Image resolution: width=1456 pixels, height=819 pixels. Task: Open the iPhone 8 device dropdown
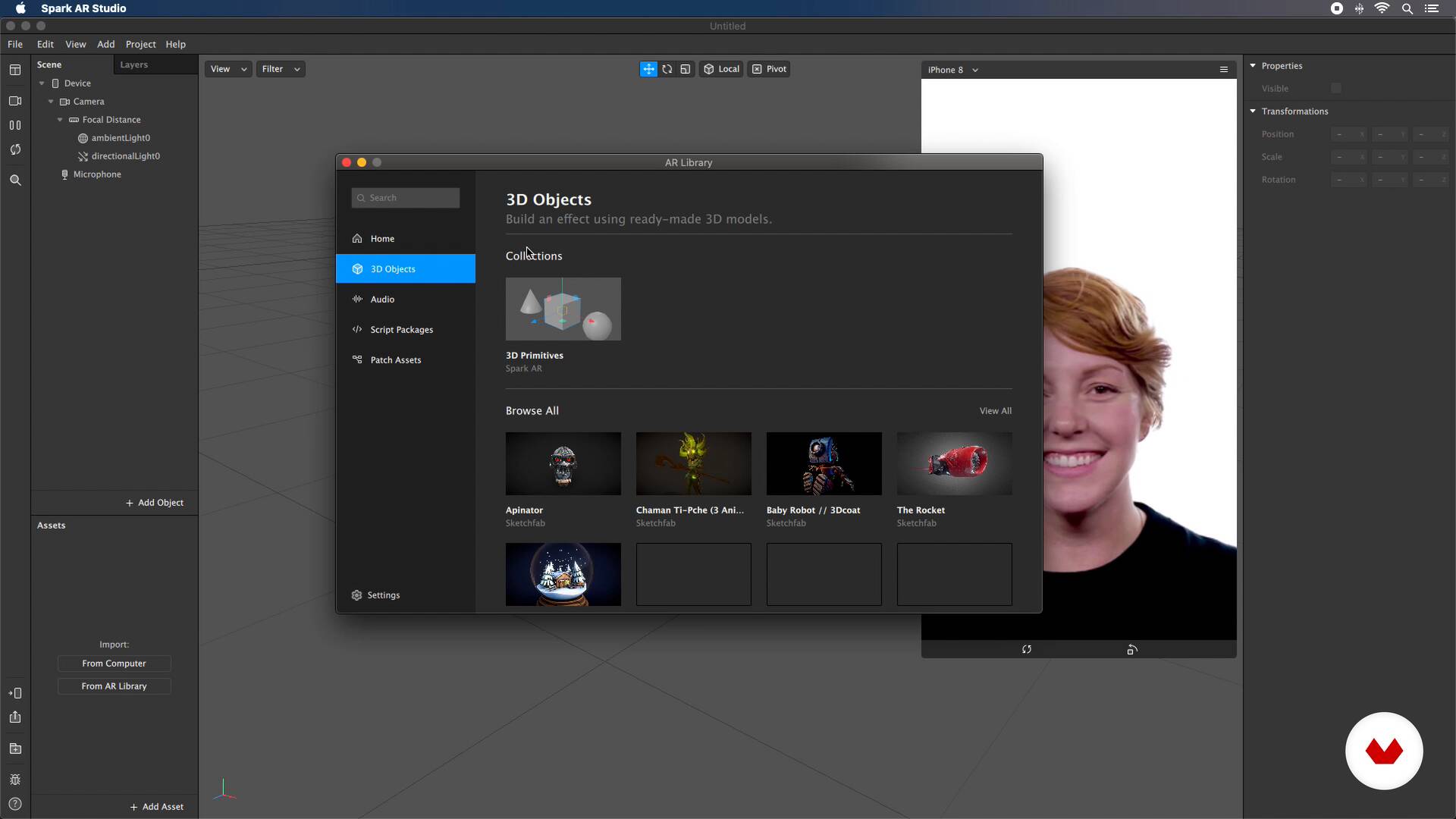[953, 70]
